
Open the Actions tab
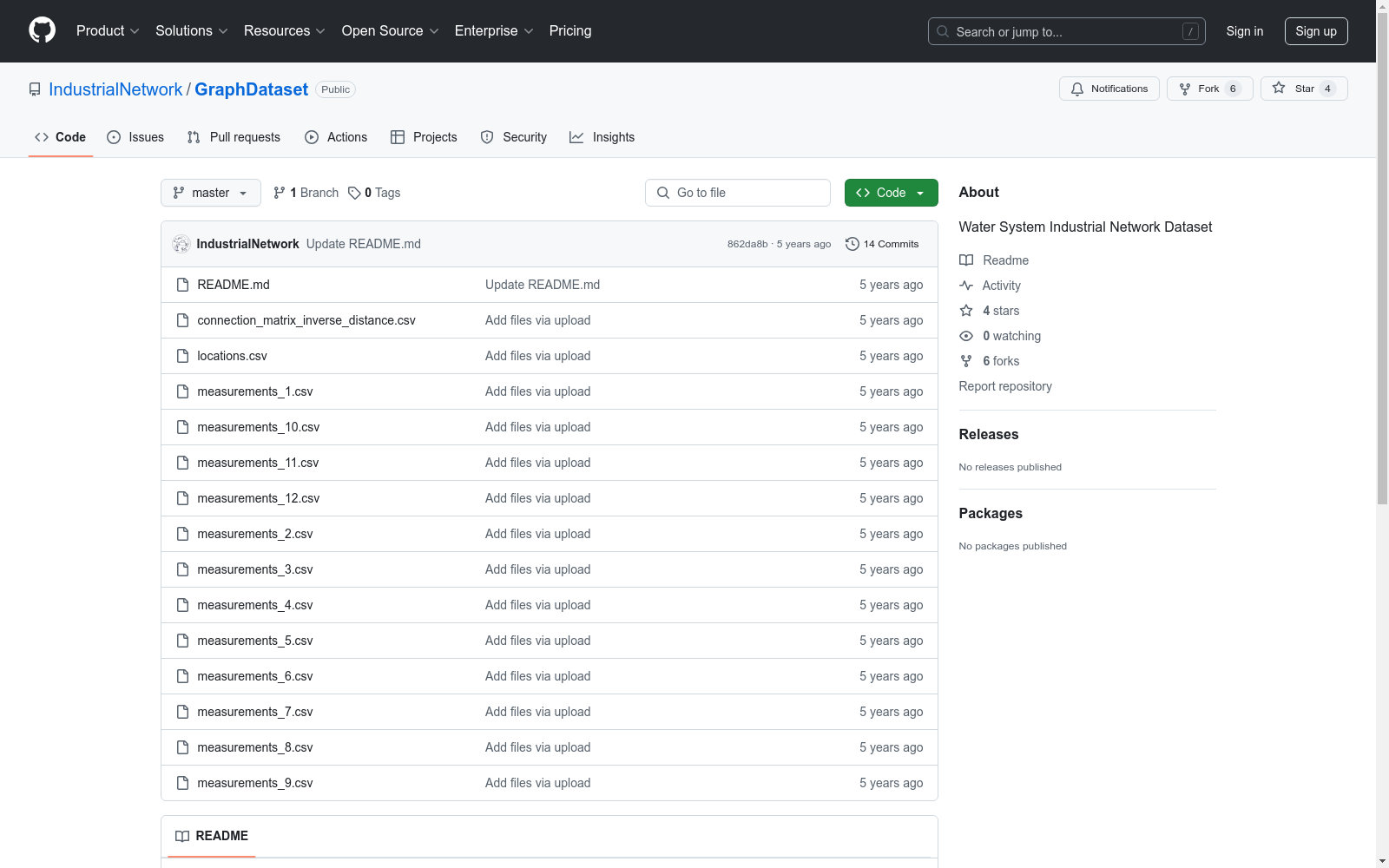coord(336,137)
